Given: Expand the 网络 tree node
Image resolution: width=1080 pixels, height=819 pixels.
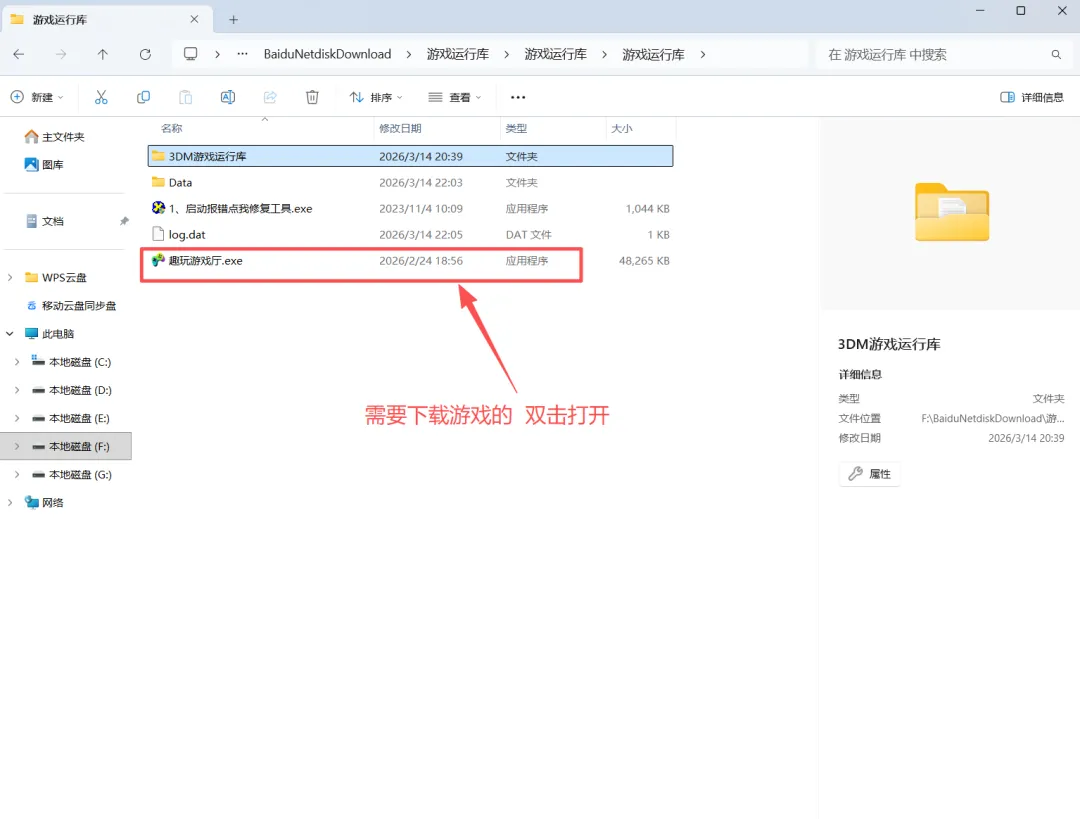Looking at the screenshot, I should [10, 503].
